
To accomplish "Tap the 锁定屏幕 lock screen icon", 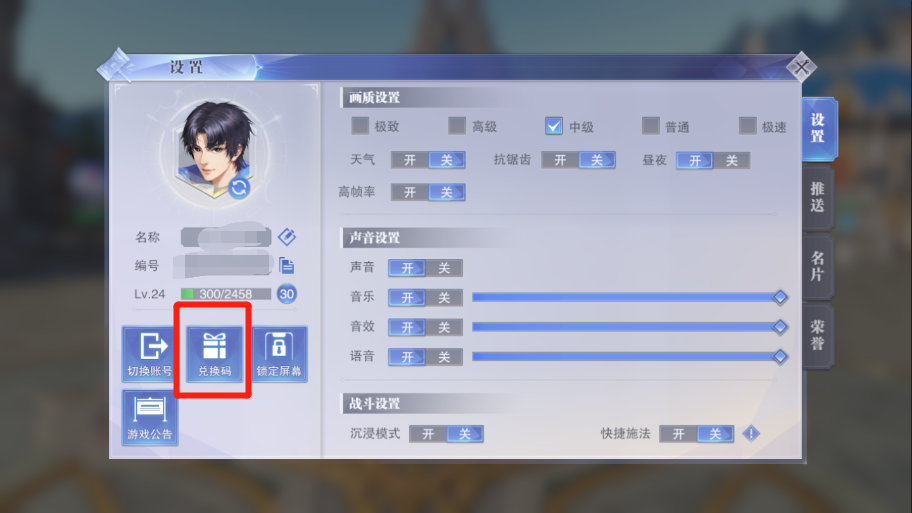I will point(279,354).
